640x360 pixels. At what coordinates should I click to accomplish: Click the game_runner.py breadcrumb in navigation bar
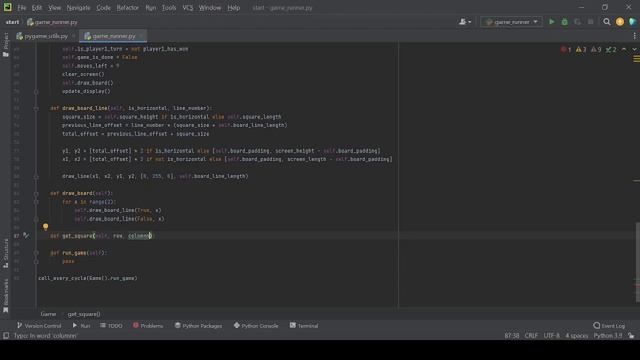click(52, 22)
